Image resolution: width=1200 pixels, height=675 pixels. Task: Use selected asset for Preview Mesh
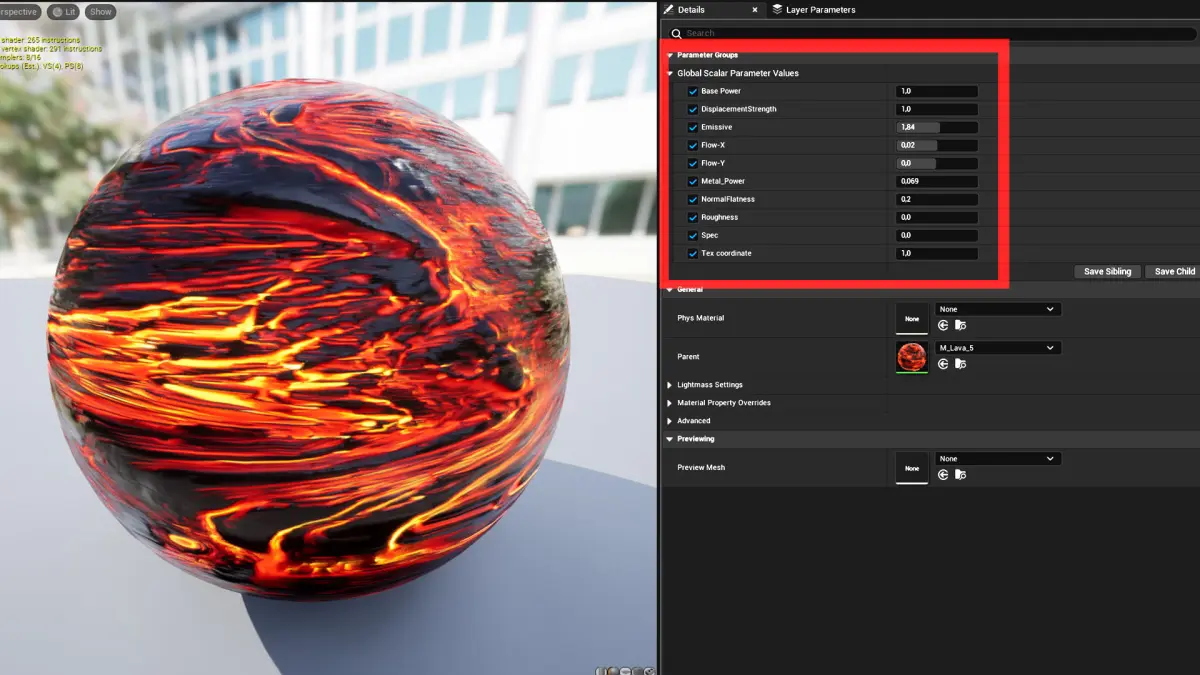pos(943,474)
